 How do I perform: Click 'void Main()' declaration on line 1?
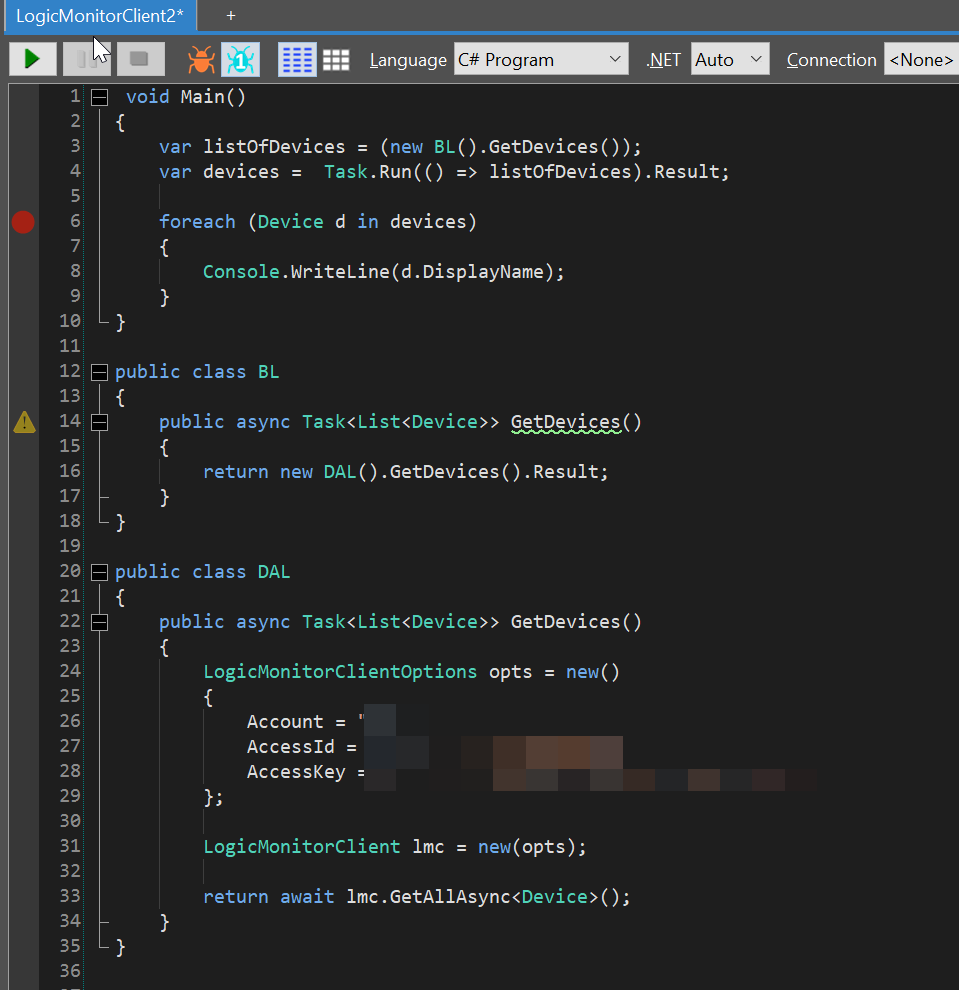point(186,97)
